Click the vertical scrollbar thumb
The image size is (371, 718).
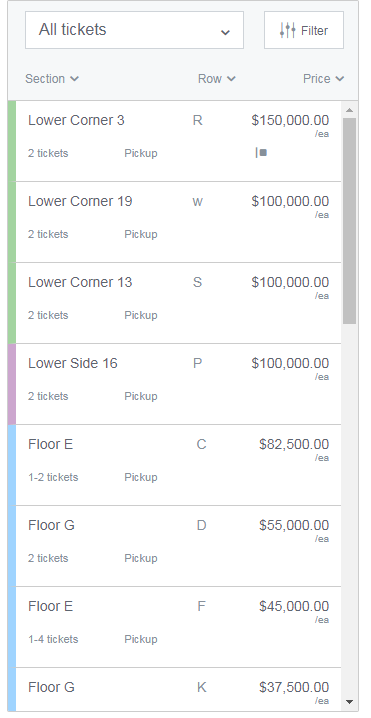(x=349, y=221)
